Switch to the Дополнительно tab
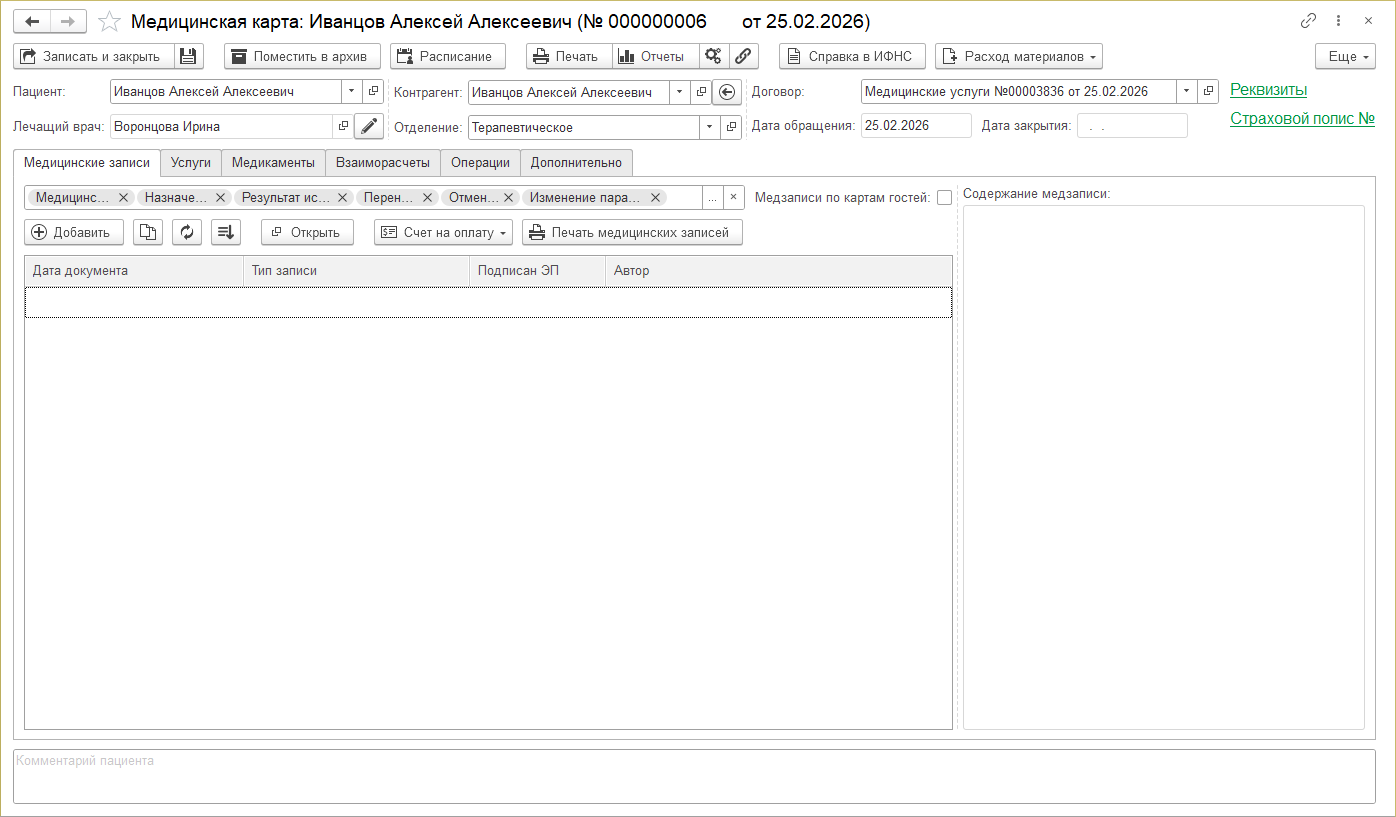This screenshot has height=817, width=1396. point(576,162)
